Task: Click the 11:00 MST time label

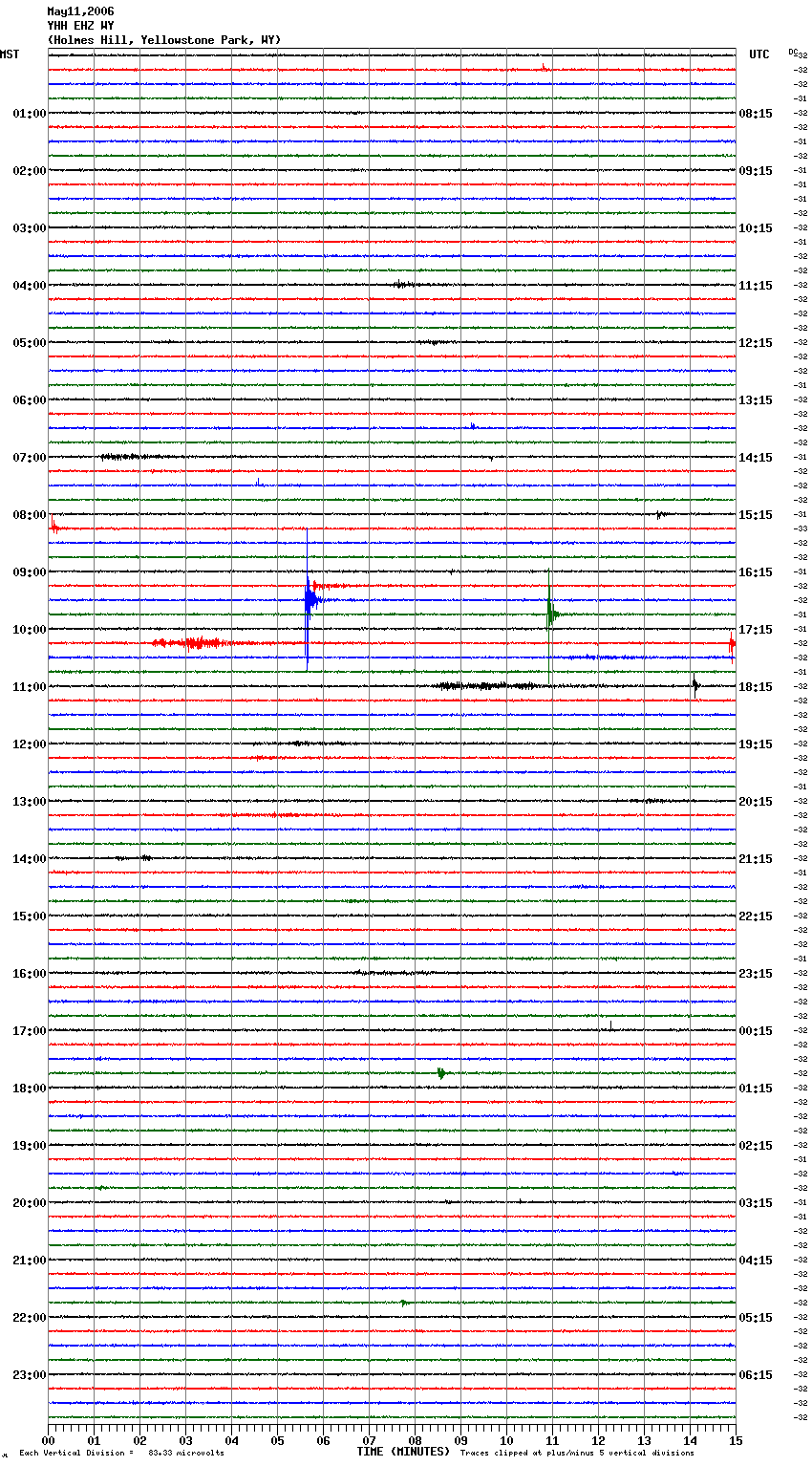Action: pos(30,687)
